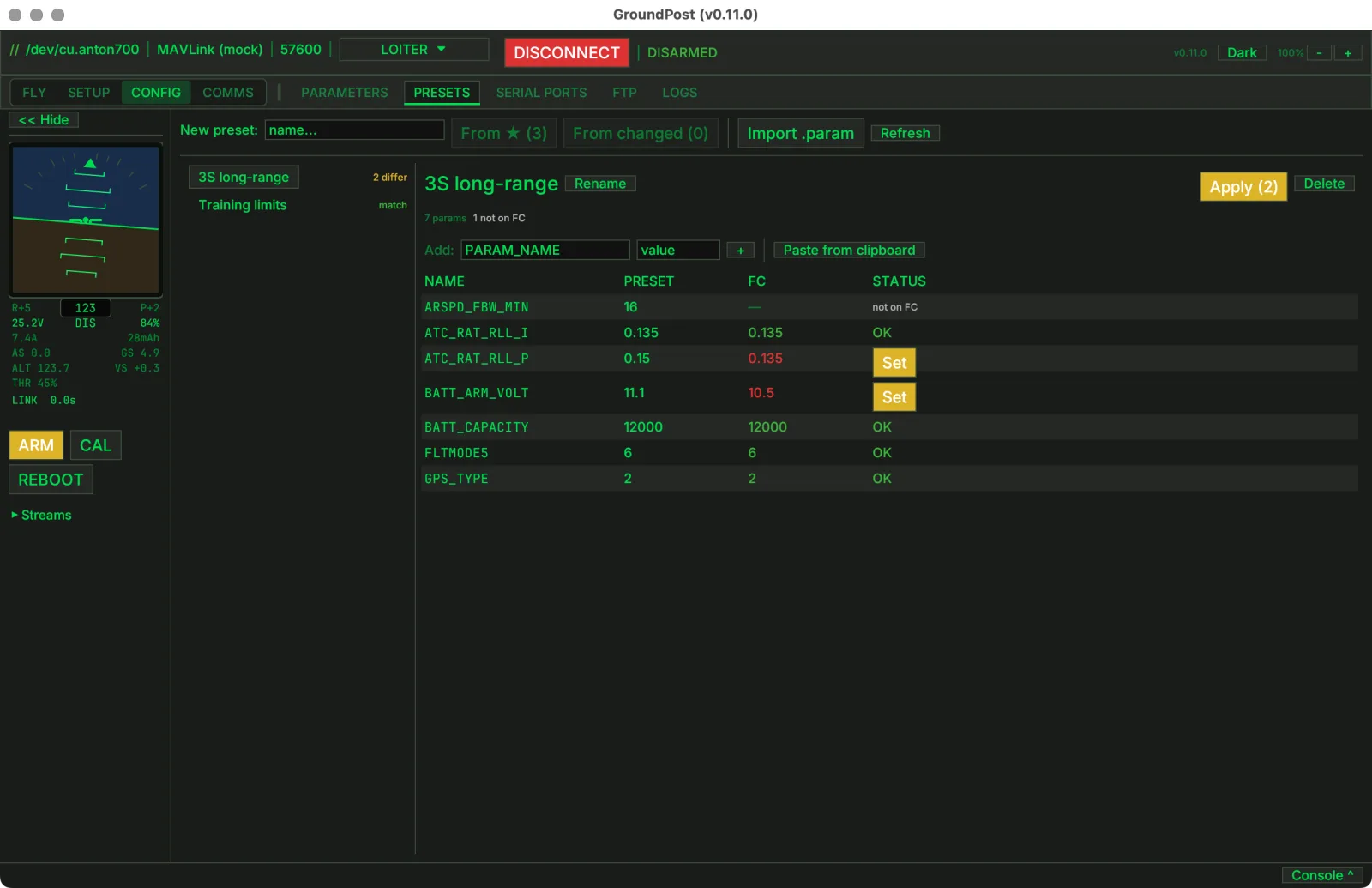
Task: Click the DISCONNECT button
Action: tap(566, 52)
